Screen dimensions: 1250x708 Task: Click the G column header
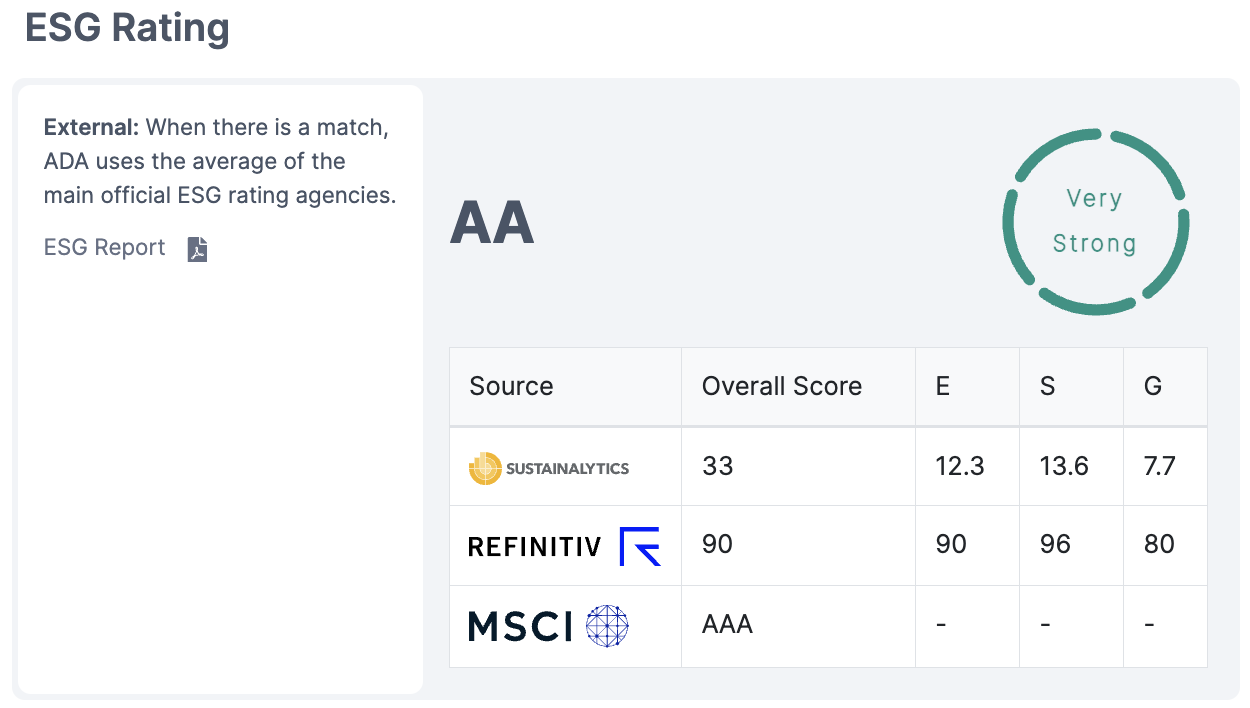click(x=1153, y=387)
